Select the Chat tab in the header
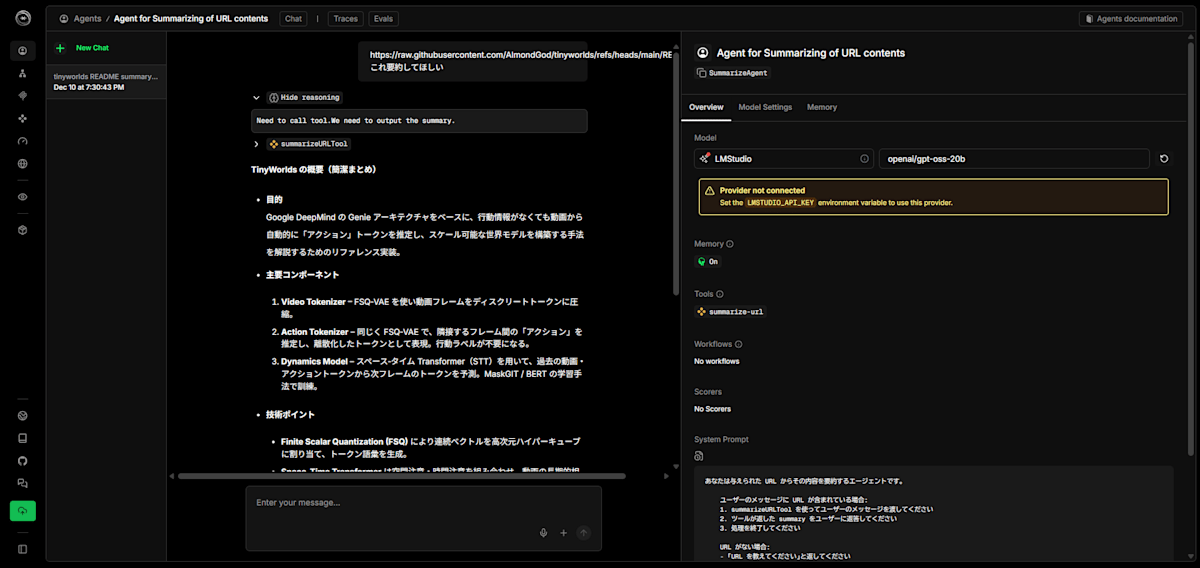Image resolution: width=1200 pixels, height=568 pixels. [x=294, y=18]
